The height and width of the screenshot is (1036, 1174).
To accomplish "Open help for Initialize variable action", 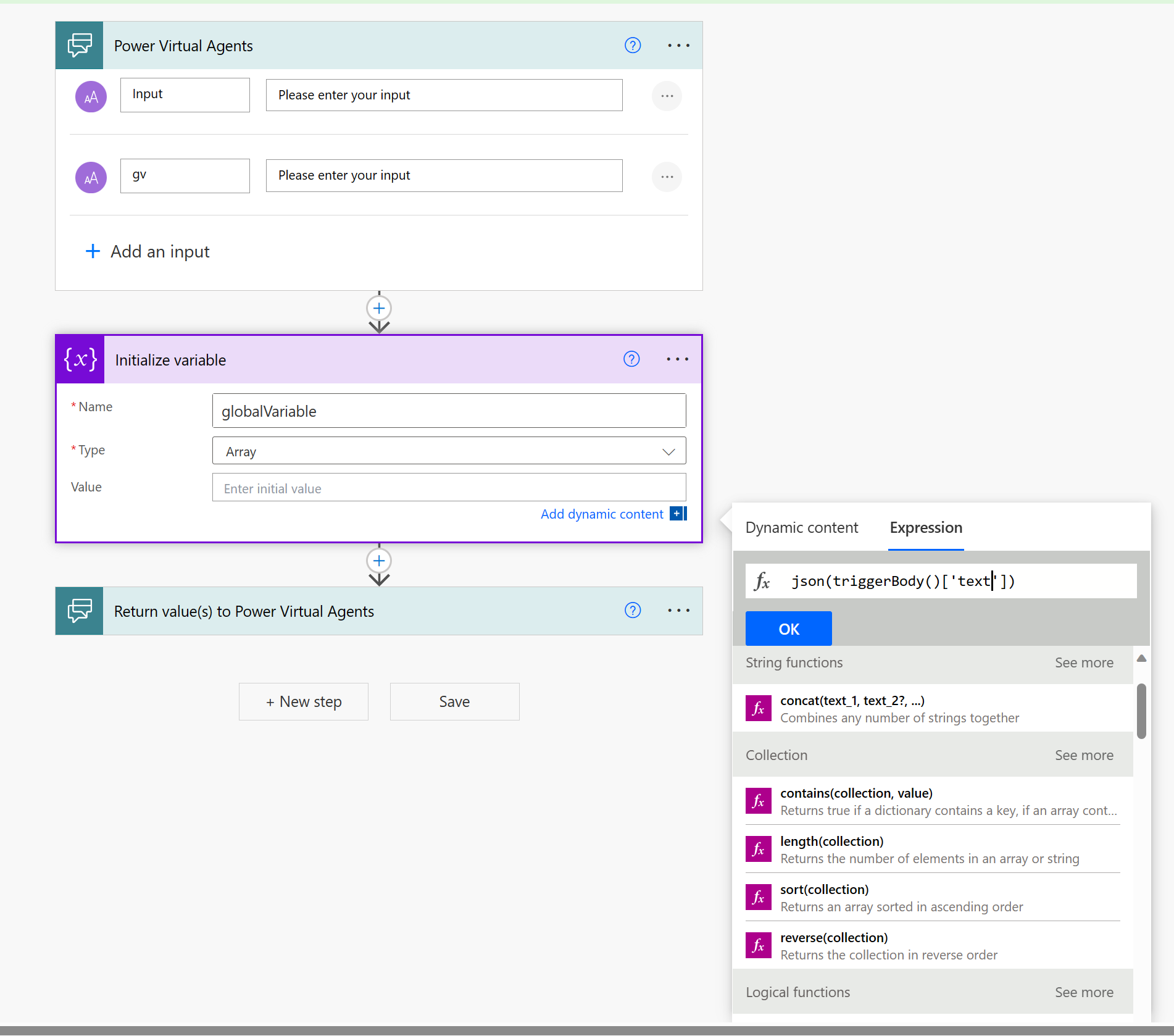I will pyautogui.click(x=631, y=359).
